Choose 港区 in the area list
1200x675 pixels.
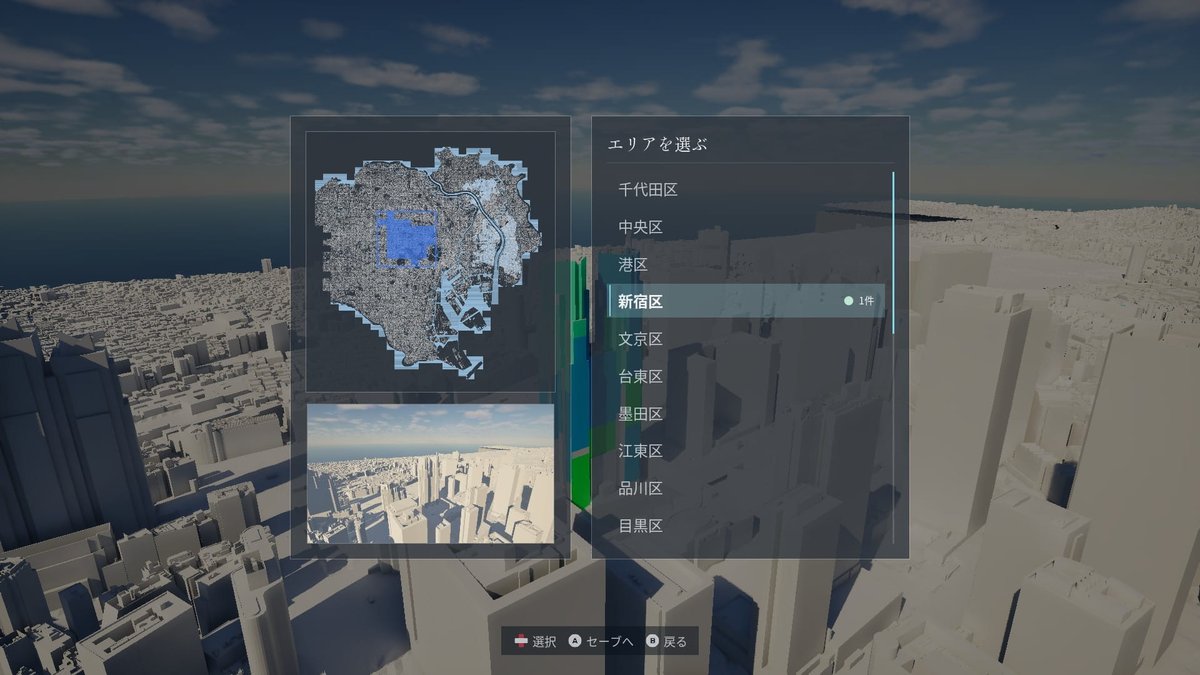[x=746, y=264]
